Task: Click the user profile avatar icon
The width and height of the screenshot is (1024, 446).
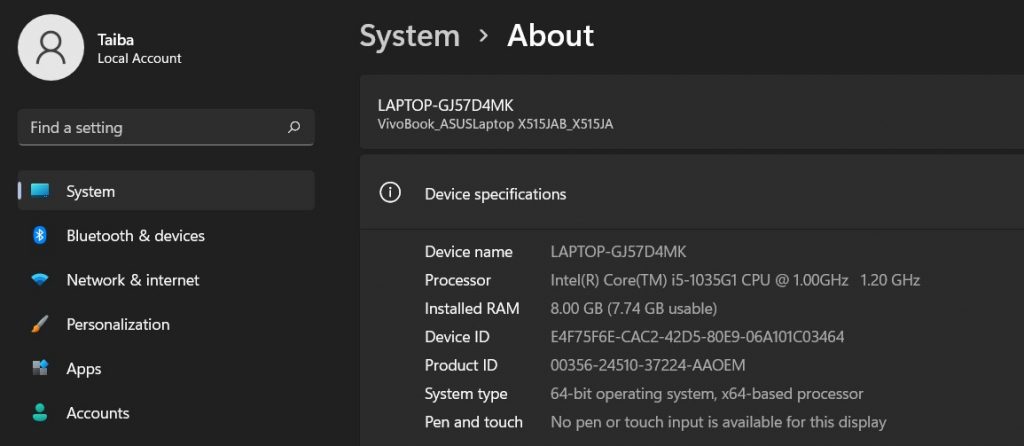Action: (51, 47)
